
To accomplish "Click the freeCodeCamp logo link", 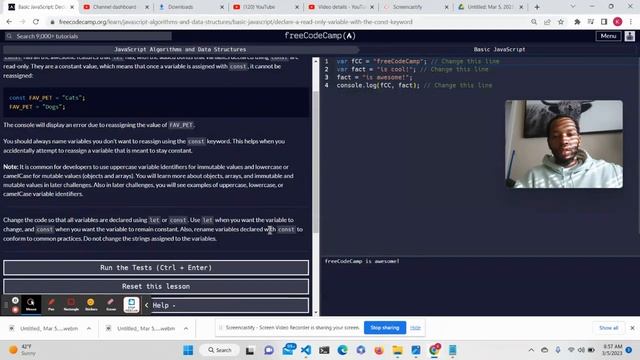I will [x=320, y=36].
